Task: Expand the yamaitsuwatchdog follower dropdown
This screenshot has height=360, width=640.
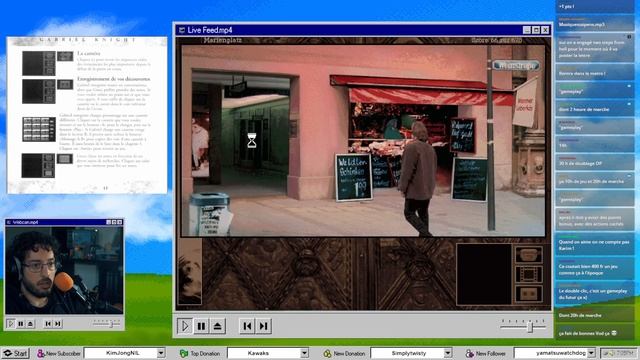Action: click(591, 353)
